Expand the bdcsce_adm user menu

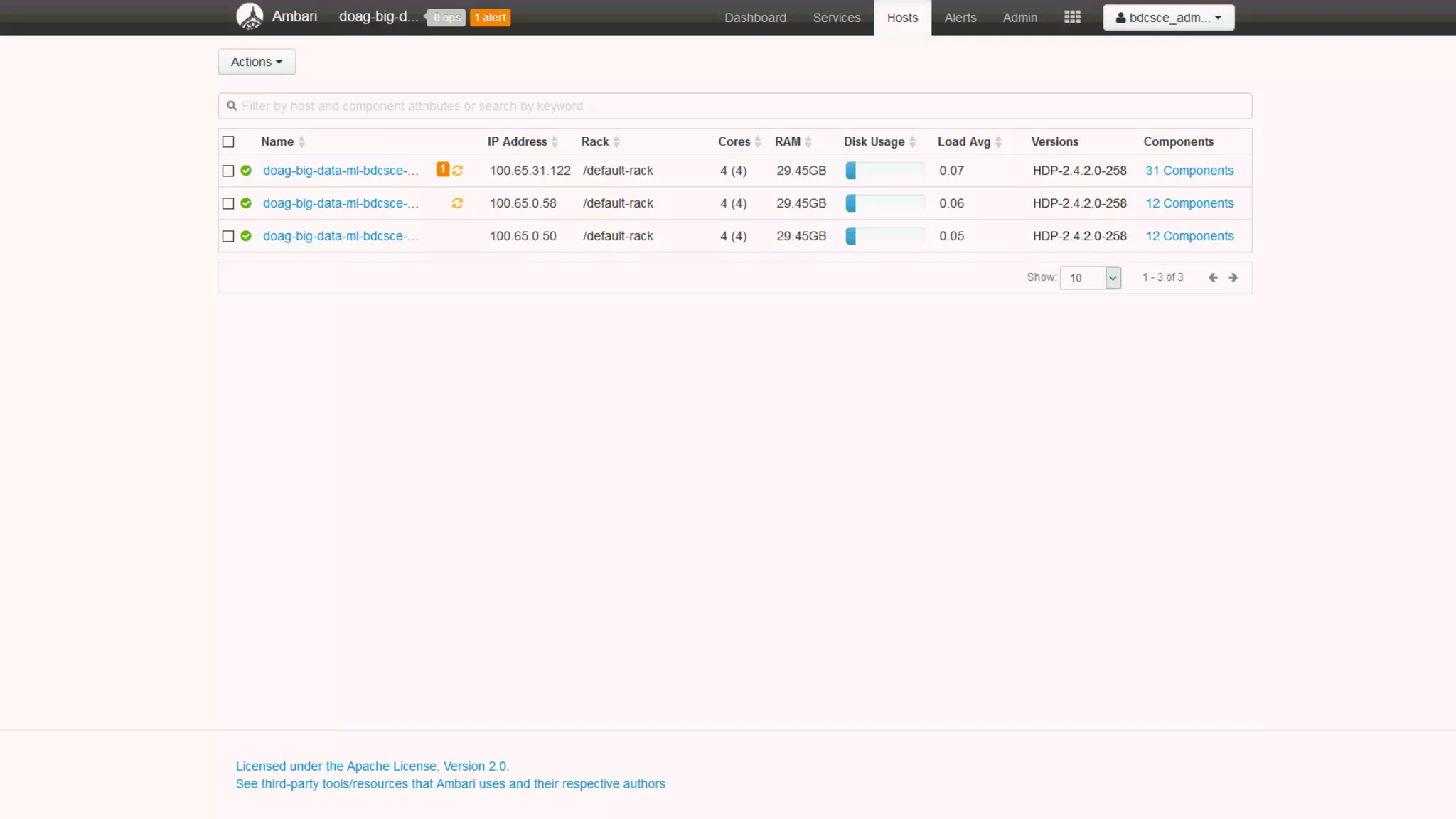(1168, 18)
